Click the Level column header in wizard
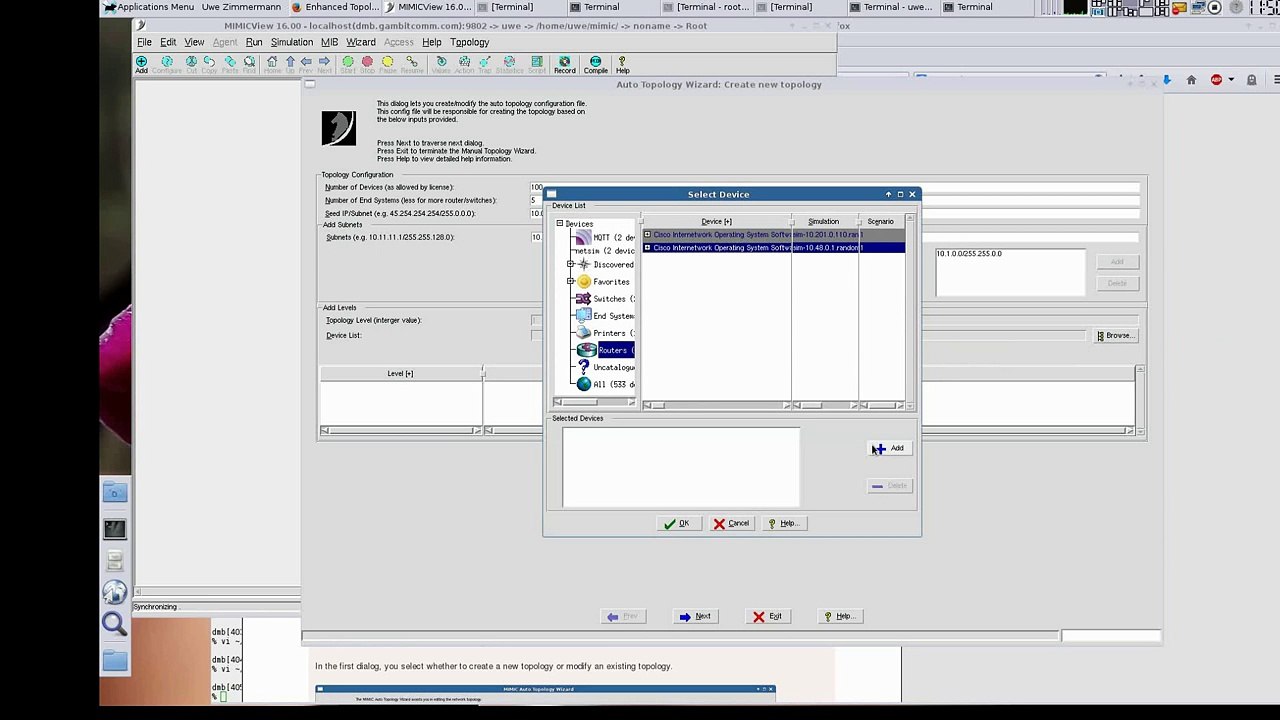This screenshot has height=720, width=1280. tap(400, 373)
